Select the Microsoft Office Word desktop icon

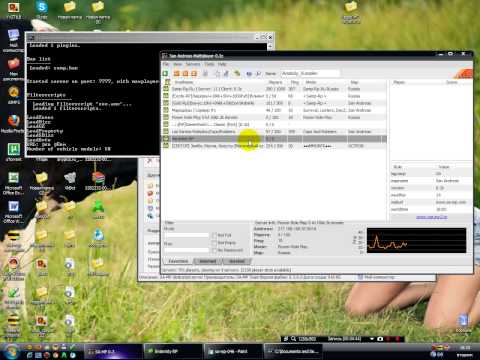(13, 211)
